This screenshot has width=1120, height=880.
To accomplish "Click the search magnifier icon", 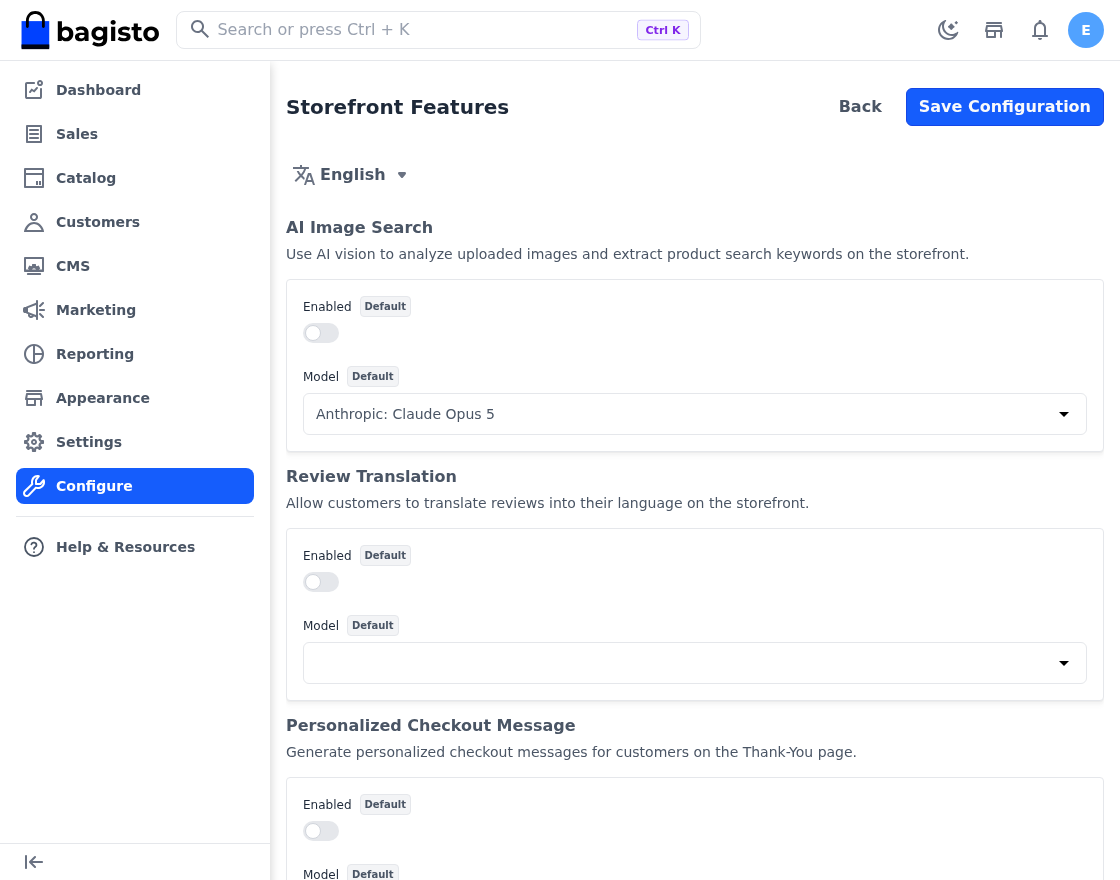I will tap(200, 29).
